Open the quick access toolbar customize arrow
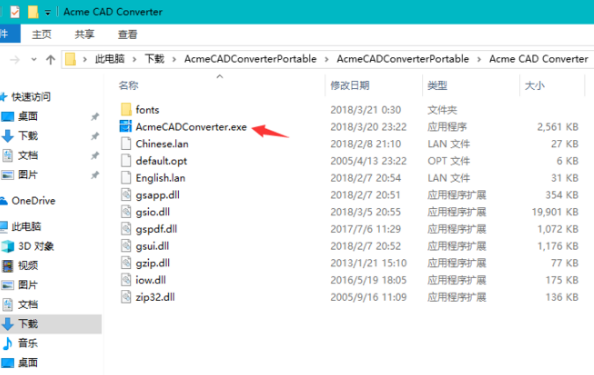 pyautogui.click(x=48, y=12)
